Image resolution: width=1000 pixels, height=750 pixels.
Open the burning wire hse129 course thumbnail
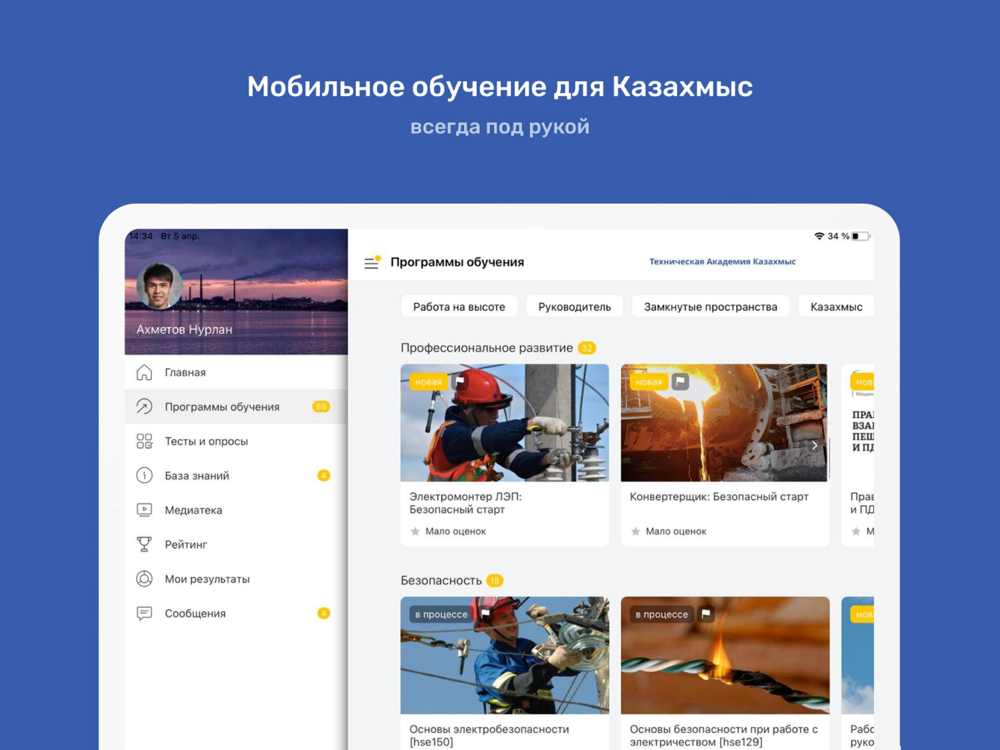click(725, 656)
